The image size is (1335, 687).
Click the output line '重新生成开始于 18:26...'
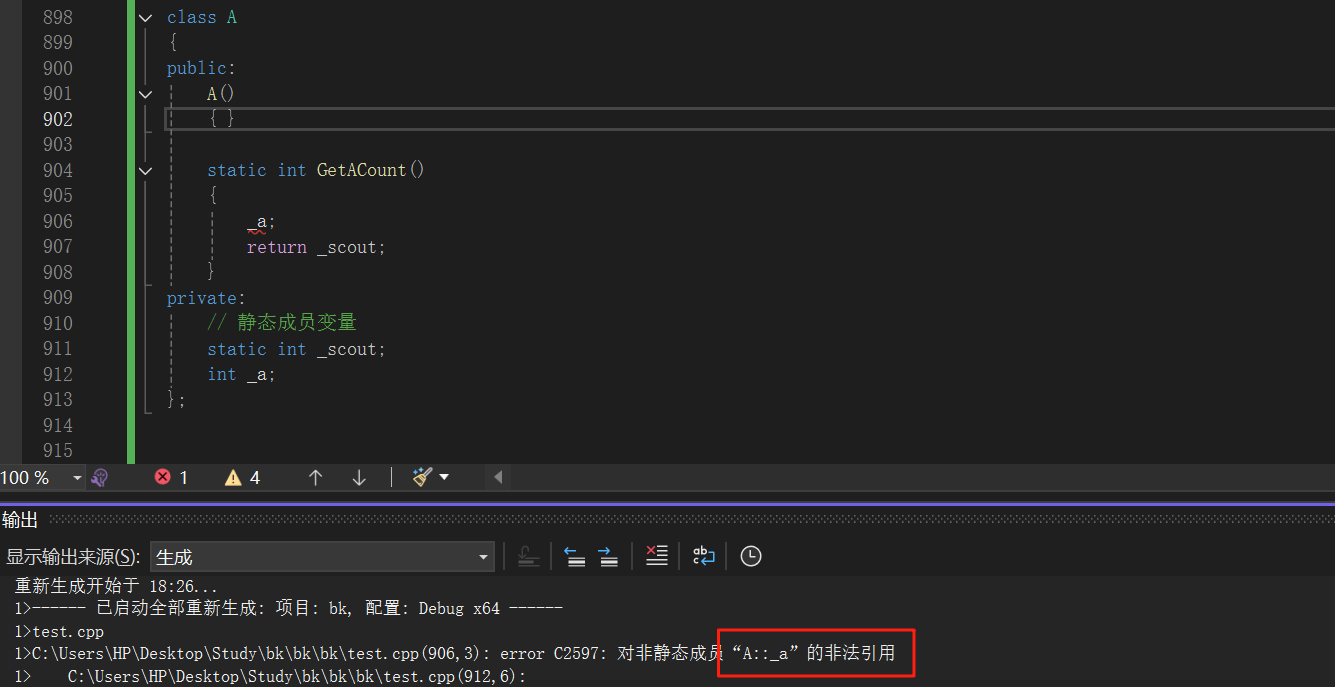[x=116, y=586]
